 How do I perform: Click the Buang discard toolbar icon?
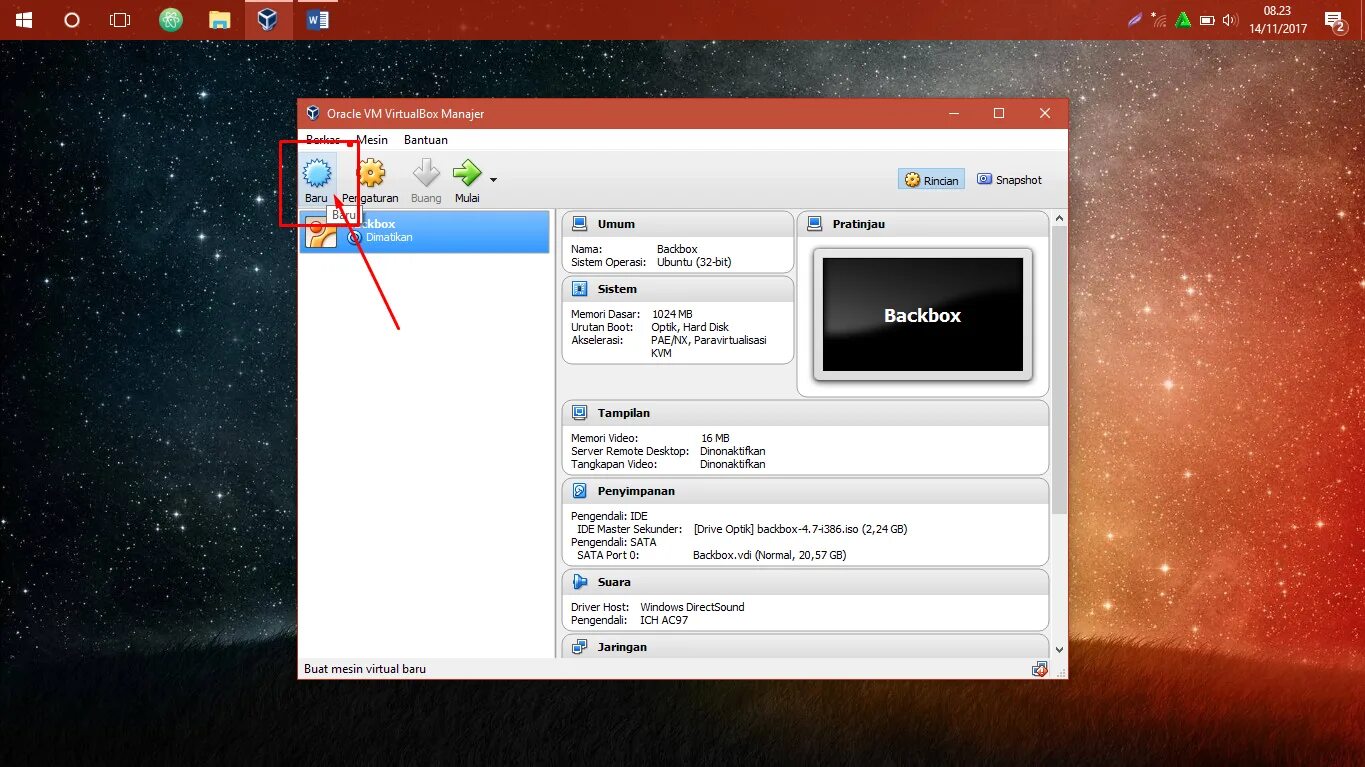[x=426, y=173]
